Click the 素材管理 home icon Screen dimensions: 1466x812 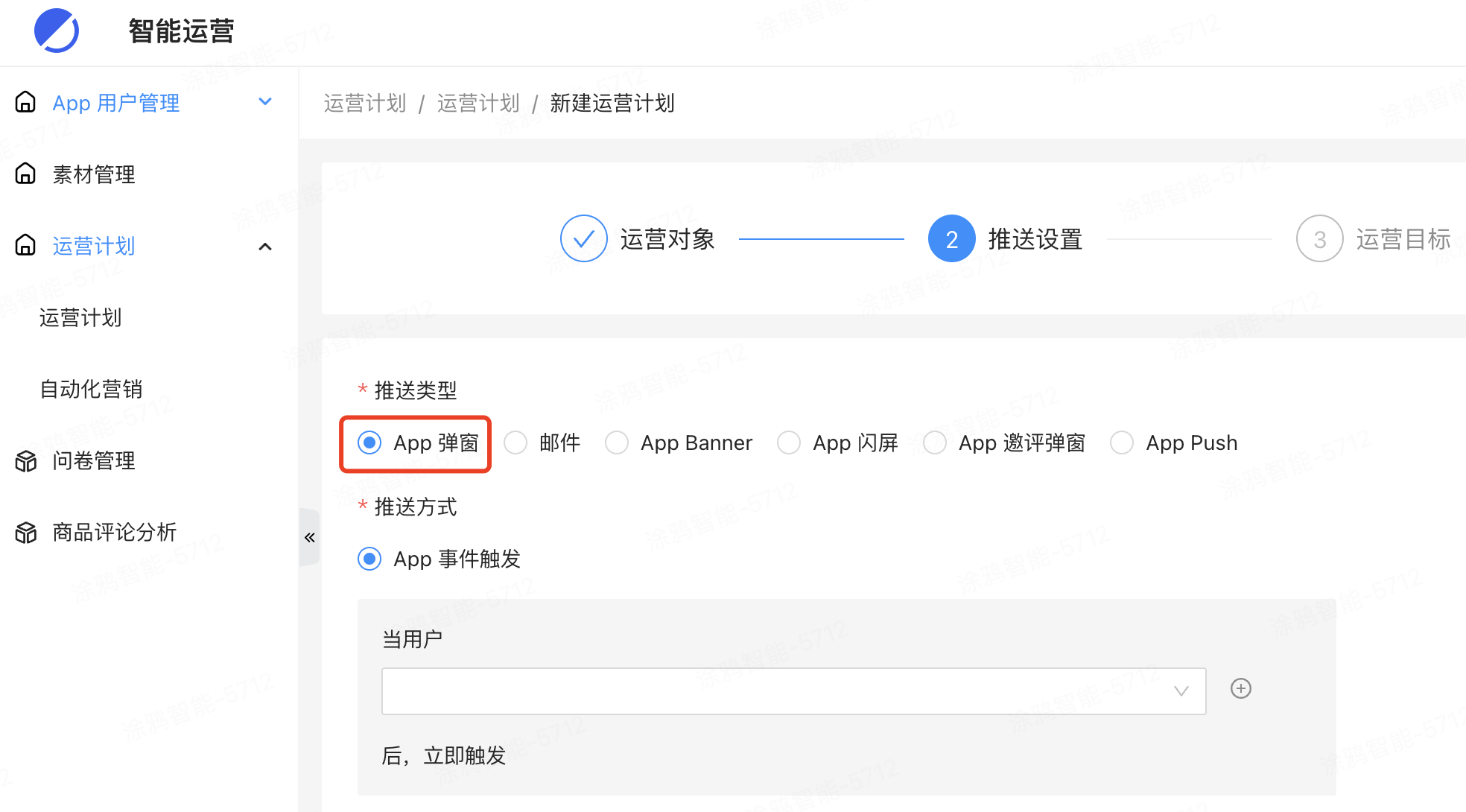[27, 174]
